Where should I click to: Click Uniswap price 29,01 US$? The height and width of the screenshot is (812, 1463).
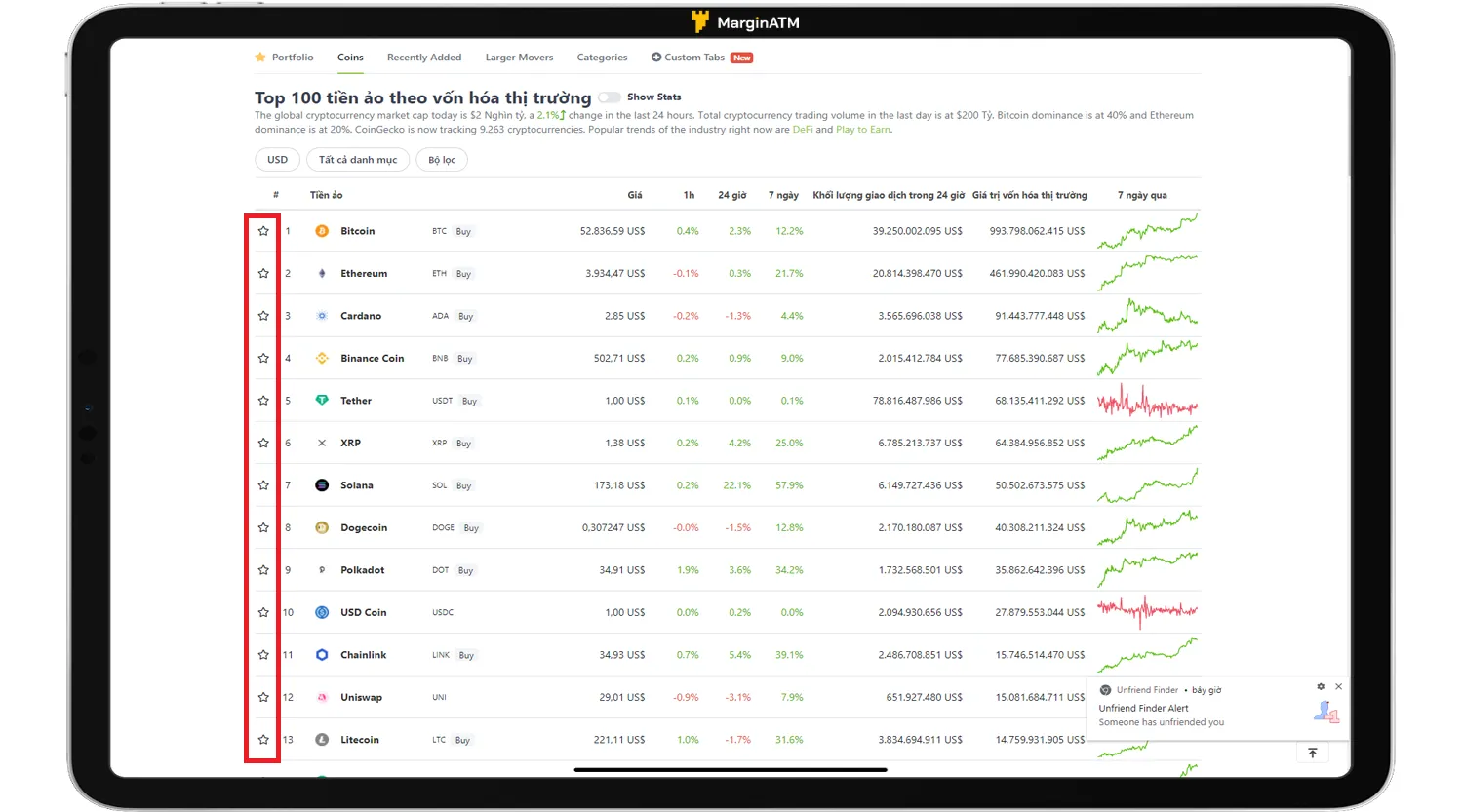(622, 698)
